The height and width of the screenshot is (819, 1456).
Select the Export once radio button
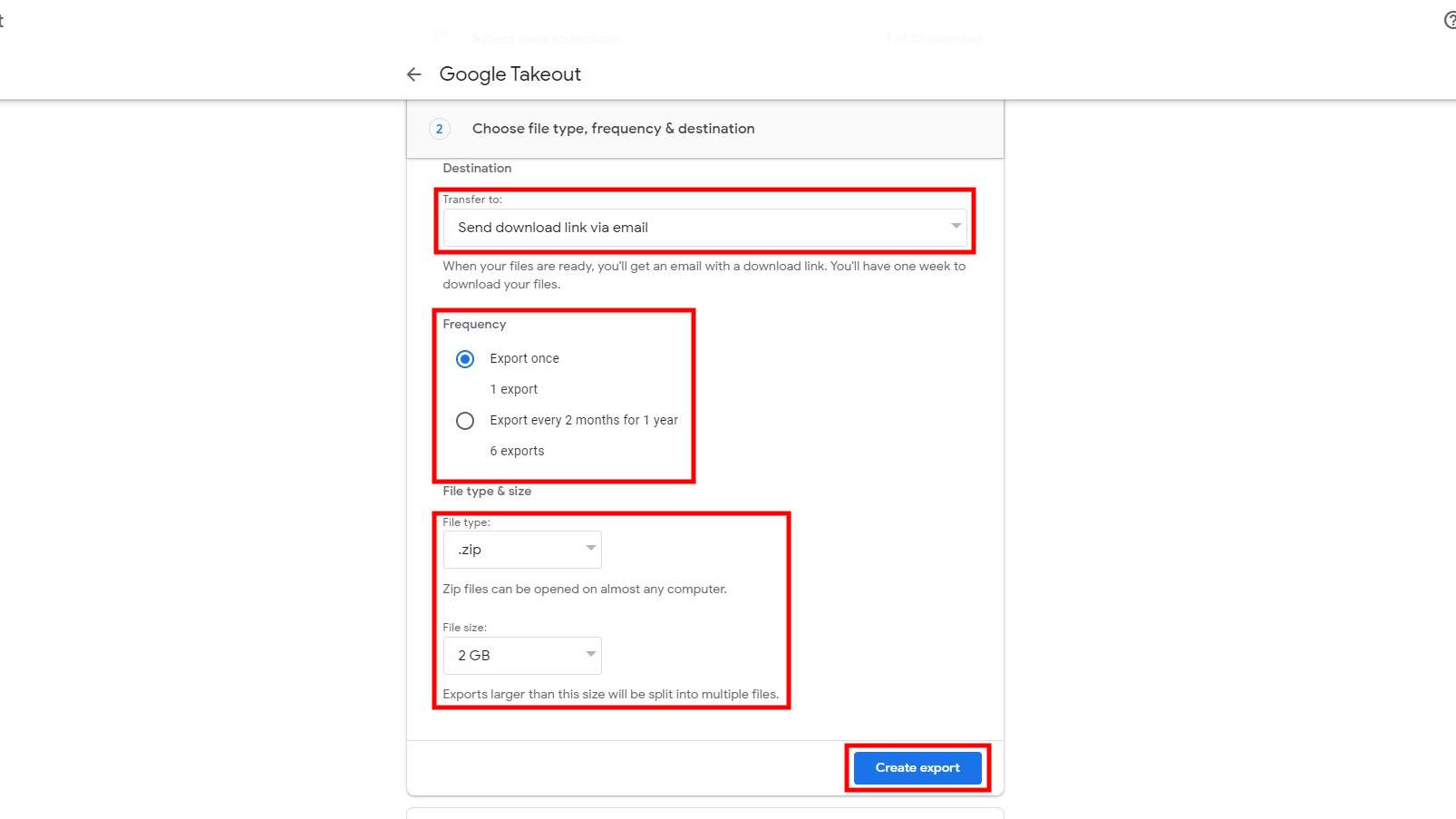pyautogui.click(x=465, y=359)
